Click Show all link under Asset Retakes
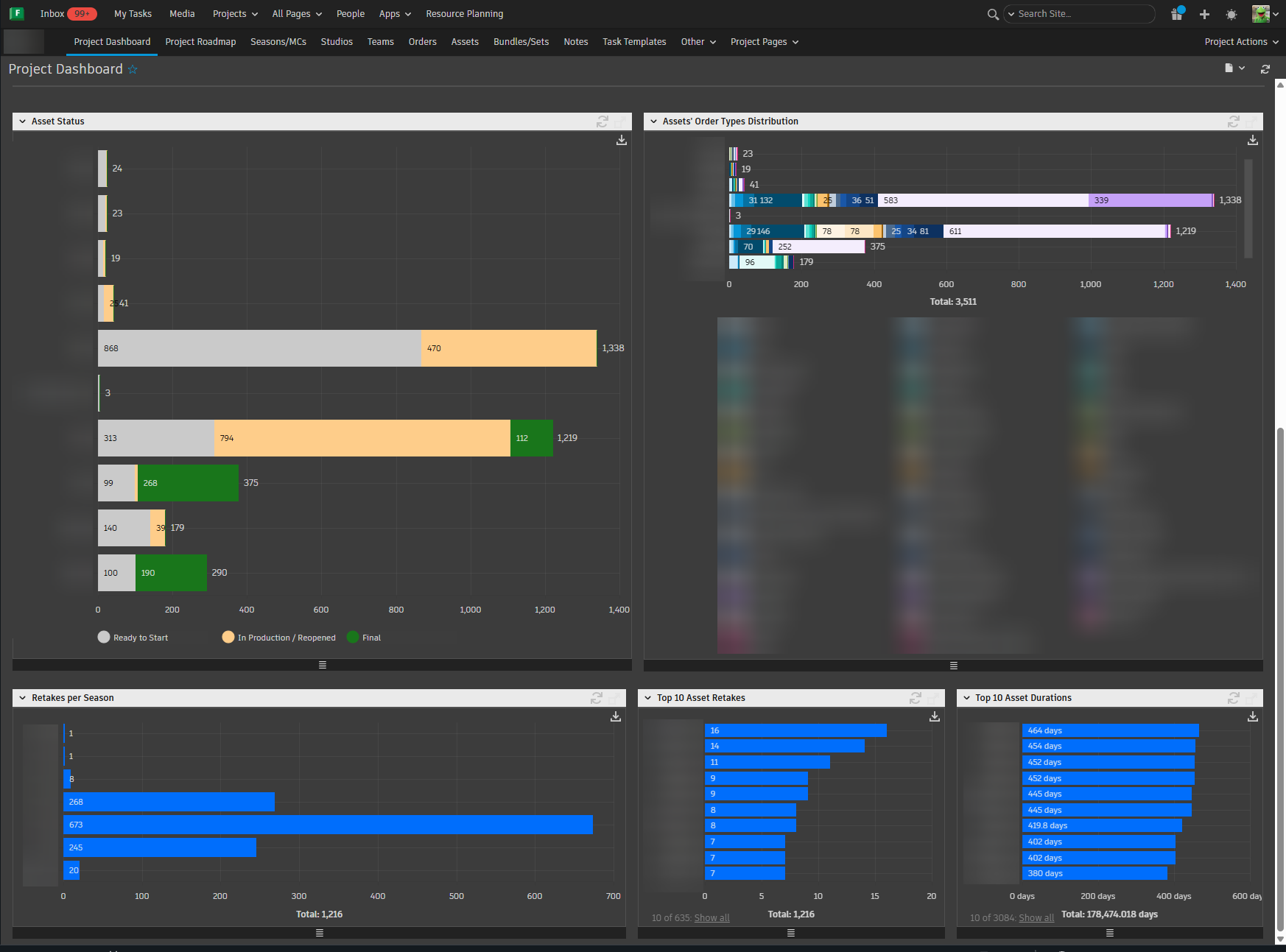Viewport: 1286px width, 952px height. click(711, 918)
